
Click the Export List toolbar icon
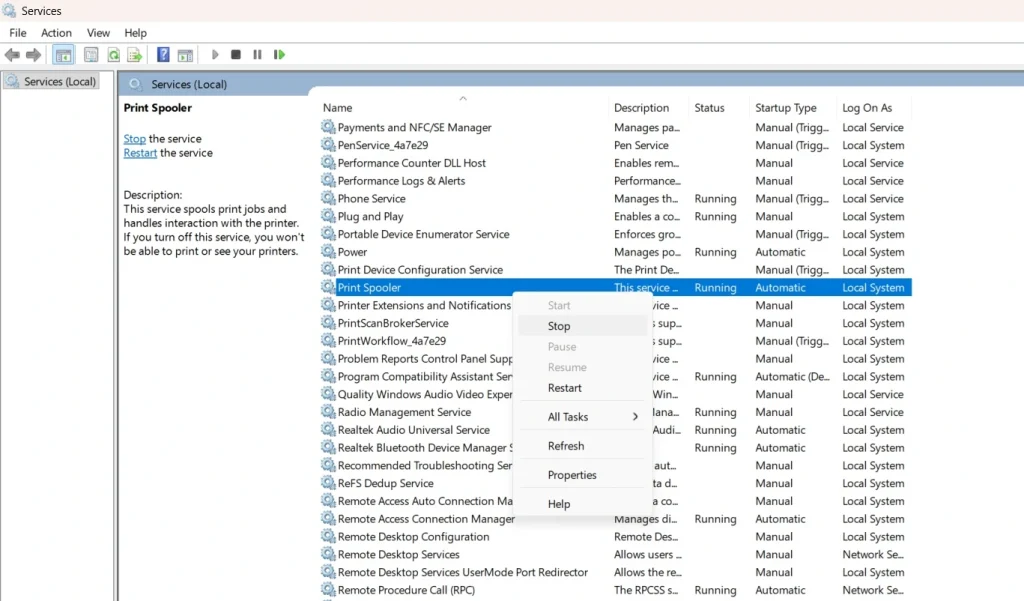133,55
